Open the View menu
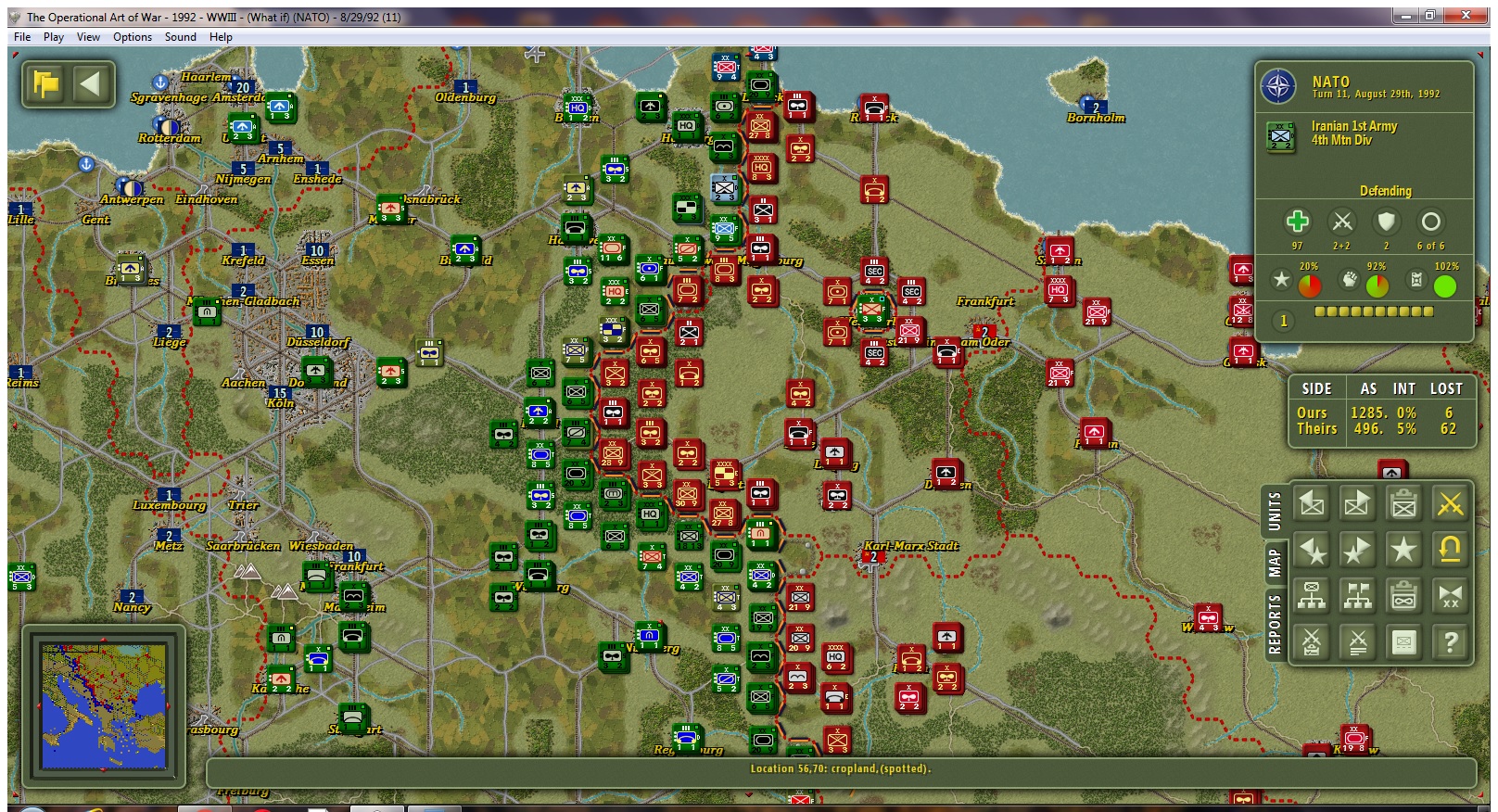Image resolution: width=1498 pixels, height=812 pixels. coord(88,37)
